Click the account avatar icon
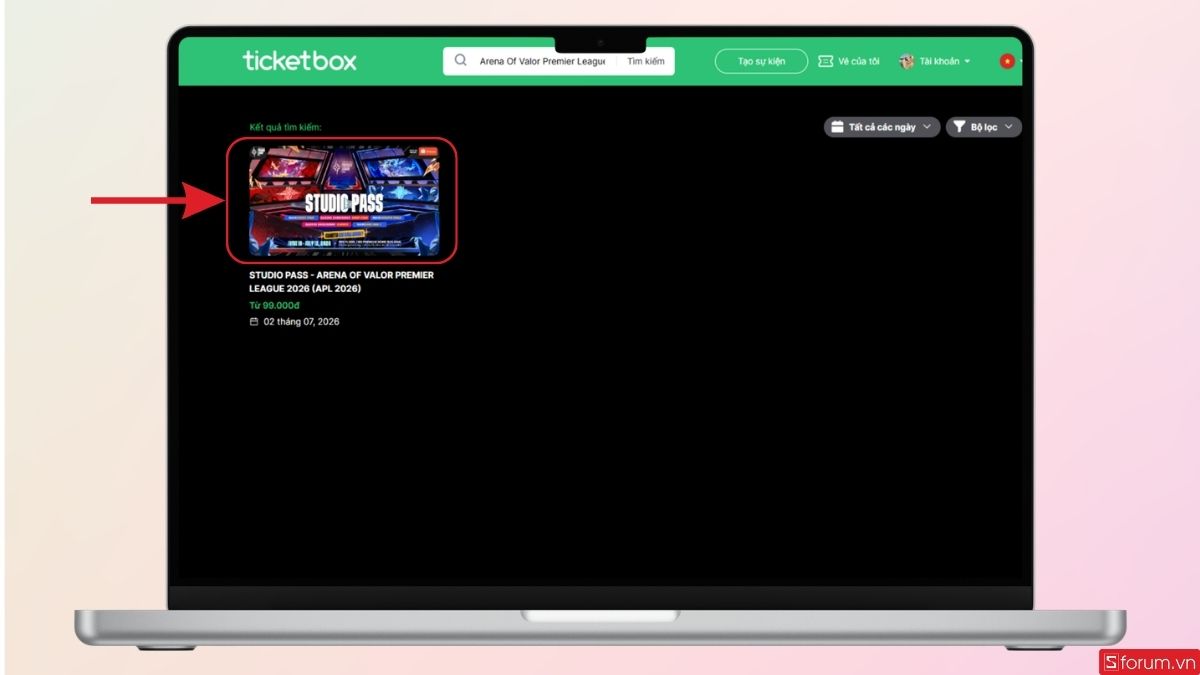 [x=907, y=61]
